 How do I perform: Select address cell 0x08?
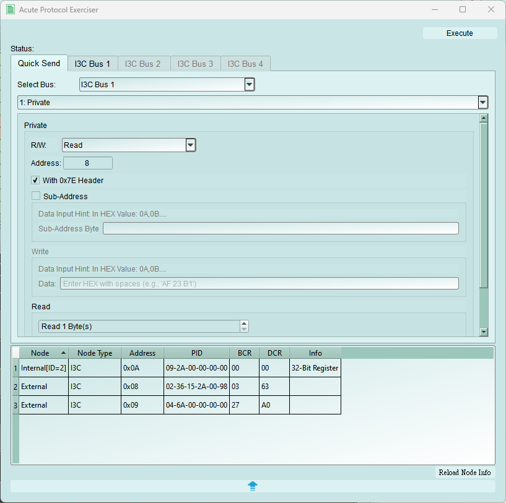[x=142, y=387]
